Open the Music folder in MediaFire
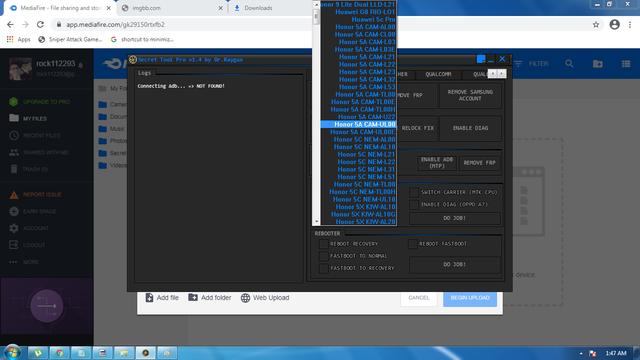 tap(111, 129)
